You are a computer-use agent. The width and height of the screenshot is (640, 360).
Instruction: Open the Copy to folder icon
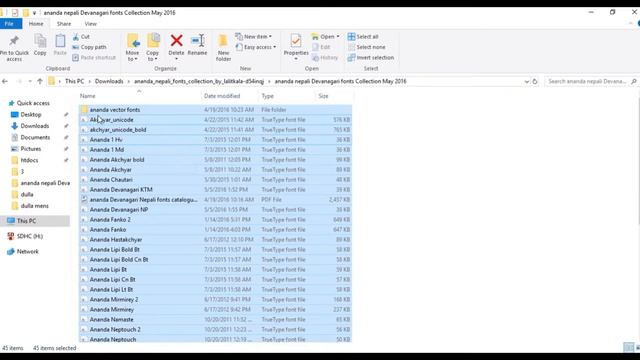(x=153, y=41)
